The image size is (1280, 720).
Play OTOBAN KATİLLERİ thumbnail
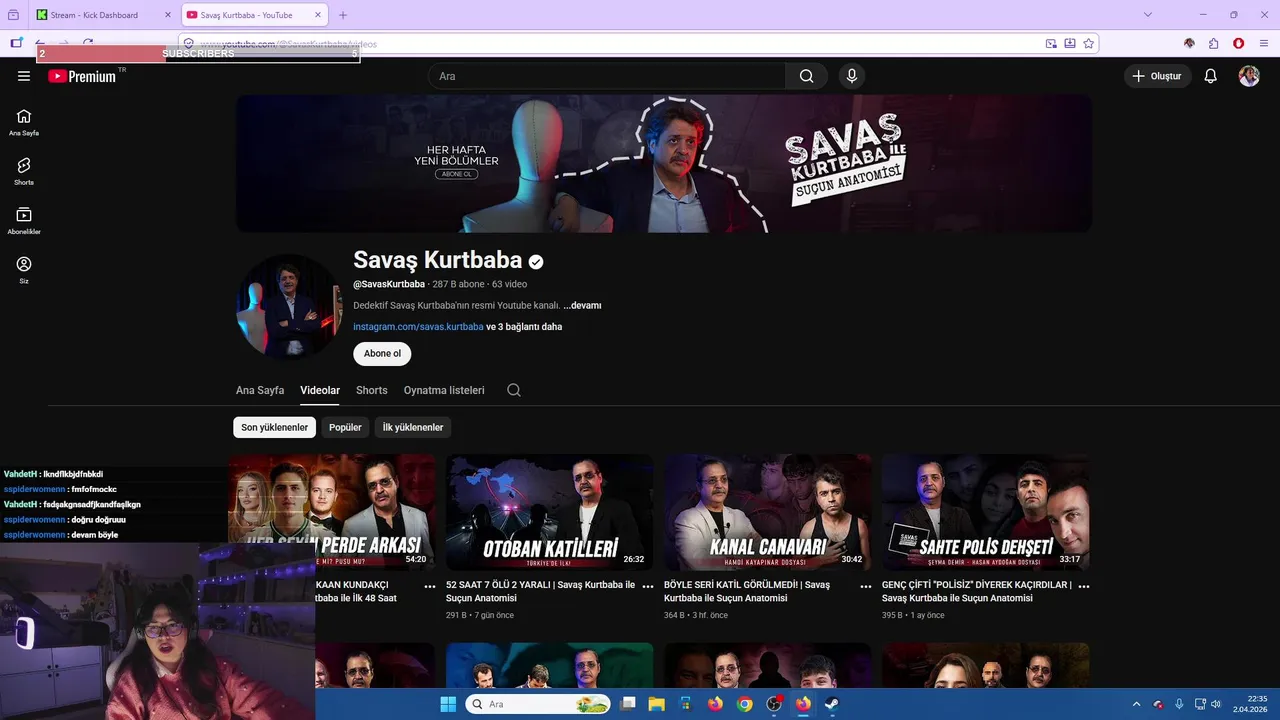click(x=549, y=512)
